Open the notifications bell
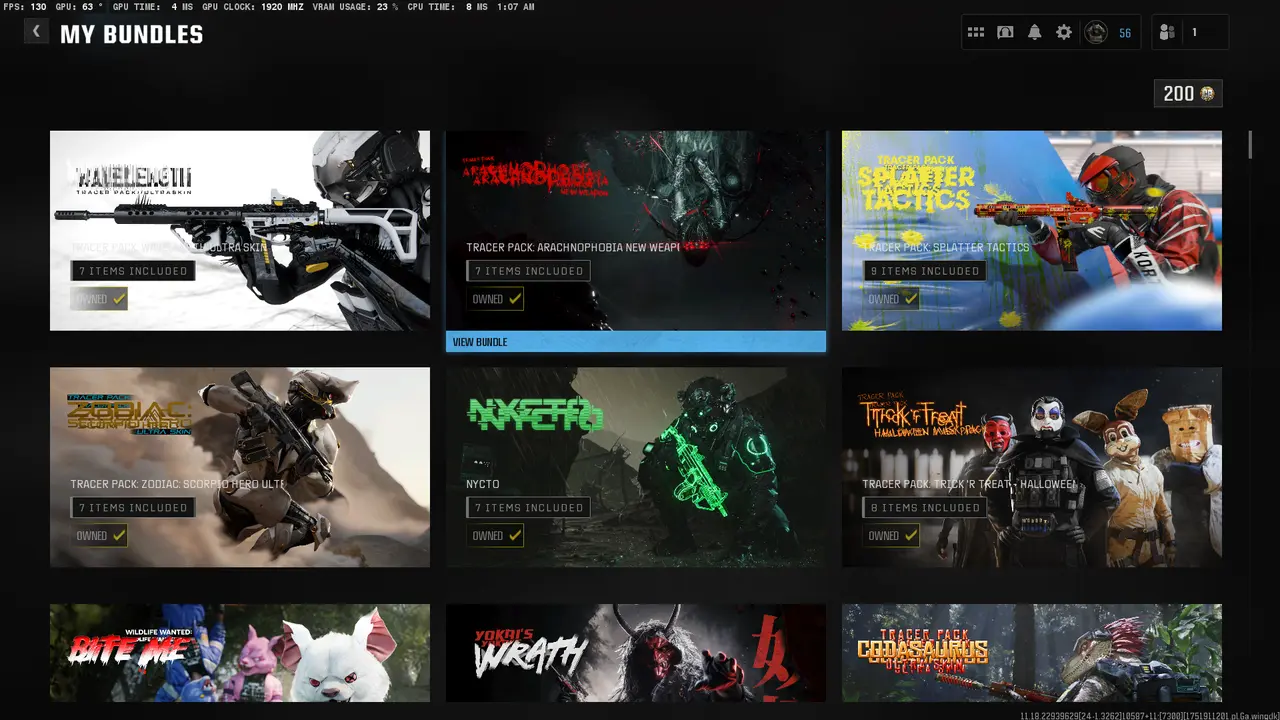Viewport: 1280px width, 720px height. [x=1034, y=33]
